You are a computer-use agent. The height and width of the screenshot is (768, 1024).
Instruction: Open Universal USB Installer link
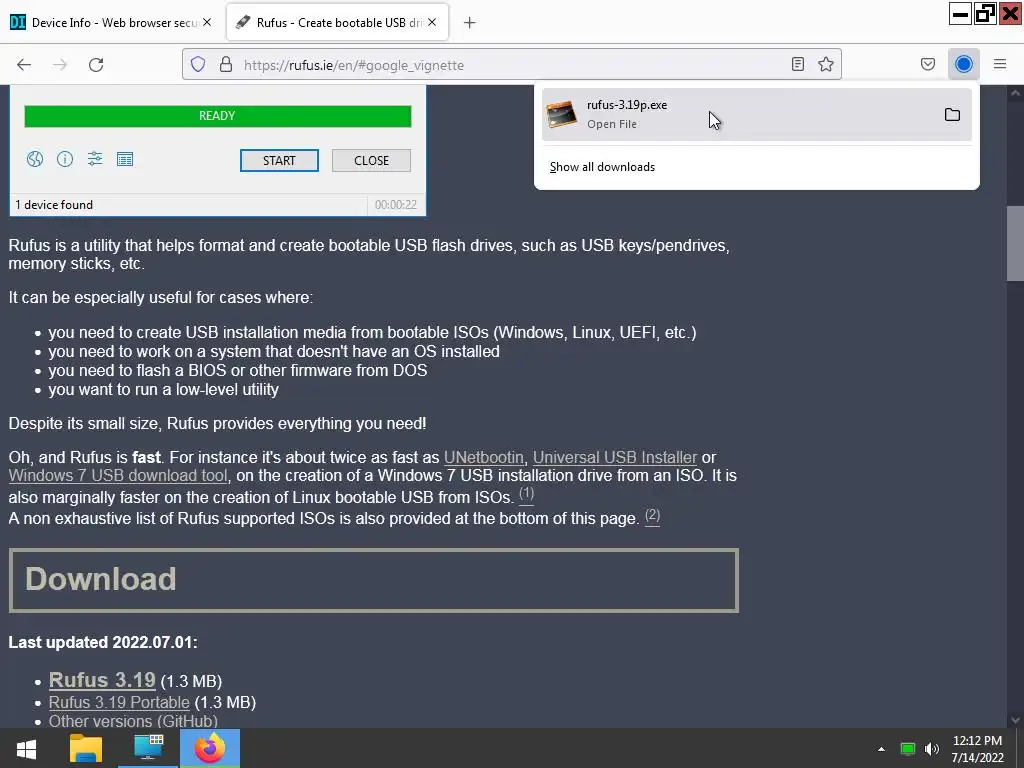pos(615,457)
